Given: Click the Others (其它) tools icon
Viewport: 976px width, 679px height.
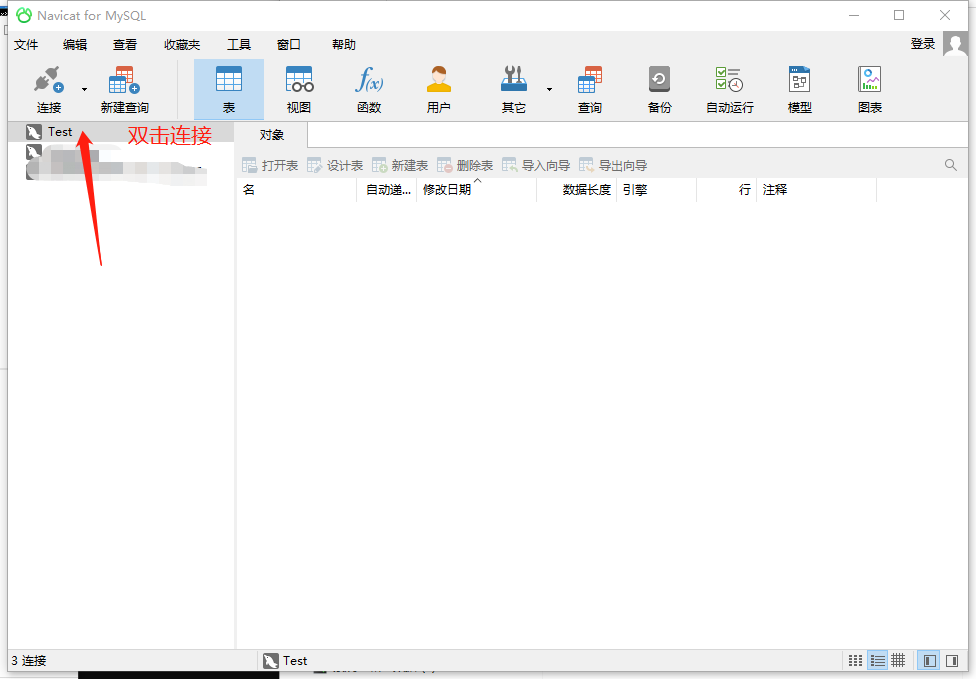Looking at the screenshot, I should tap(514, 80).
